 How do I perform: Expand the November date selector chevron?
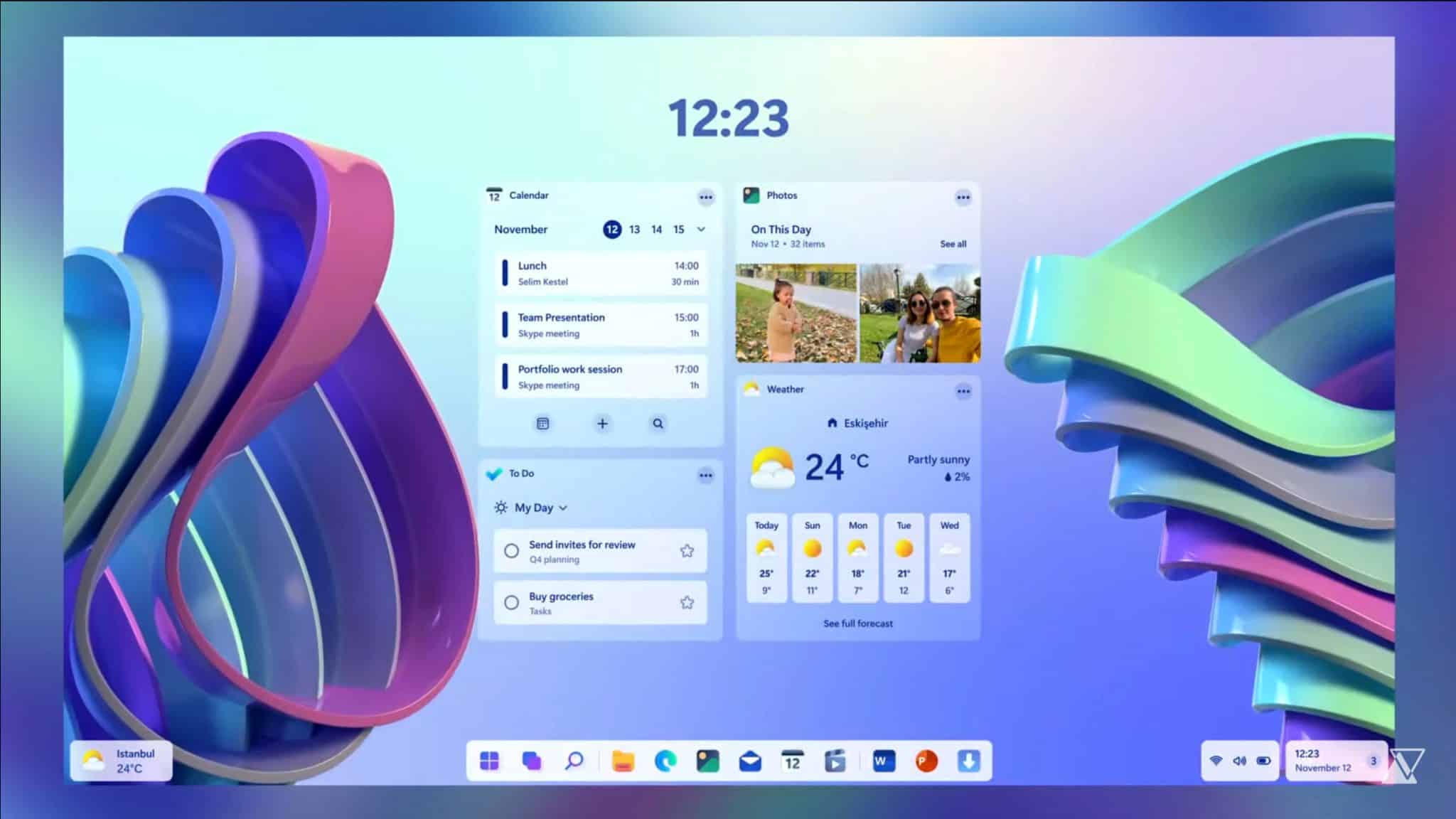click(x=701, y=230)
